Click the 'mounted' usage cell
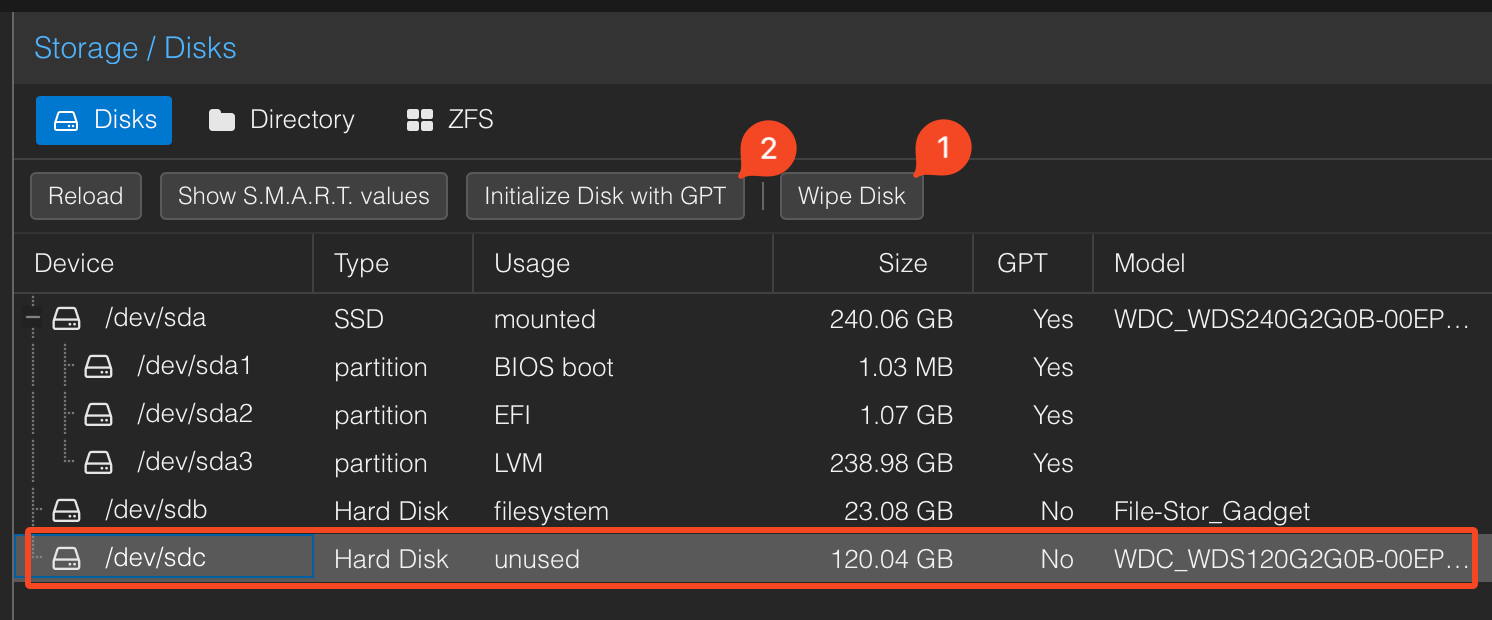 click(545, 320)
